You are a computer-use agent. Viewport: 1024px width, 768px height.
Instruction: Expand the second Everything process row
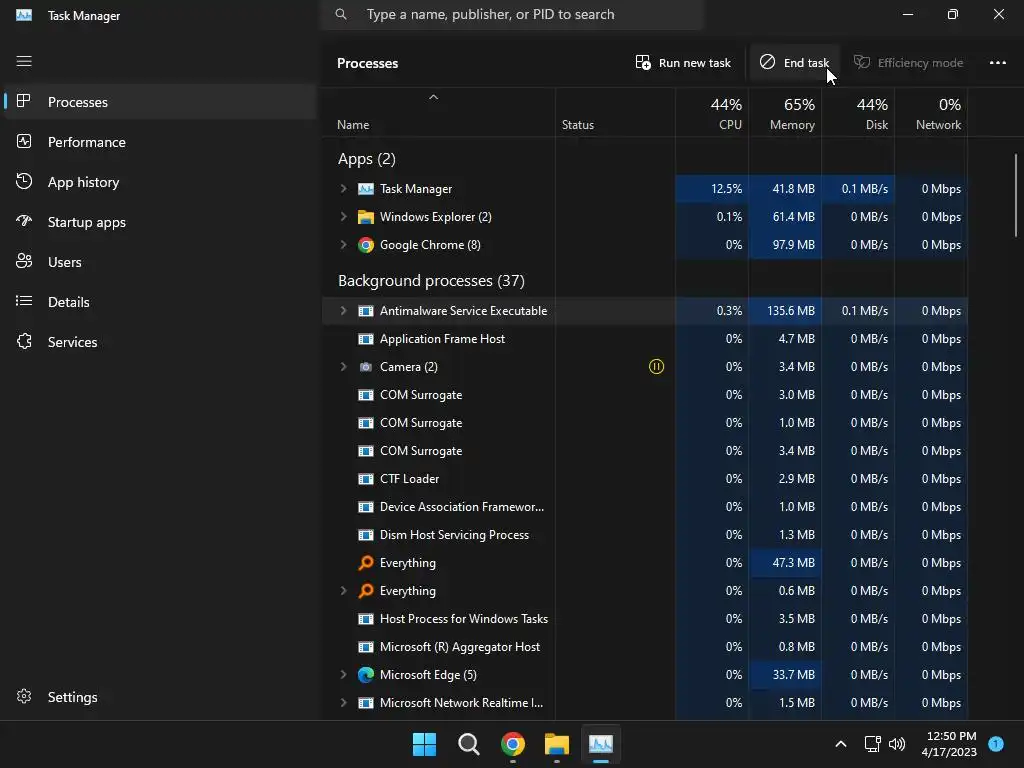(x=344, y=591)
